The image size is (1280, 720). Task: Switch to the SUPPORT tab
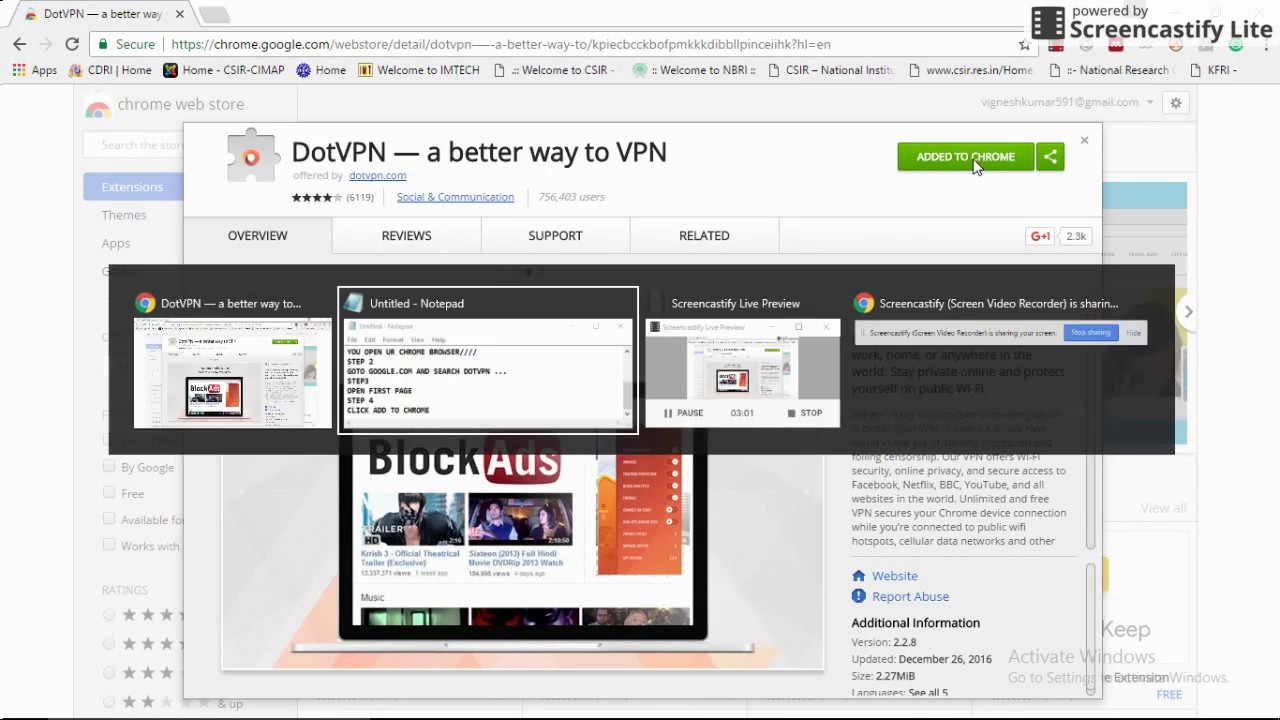click(x=555, y=236)
